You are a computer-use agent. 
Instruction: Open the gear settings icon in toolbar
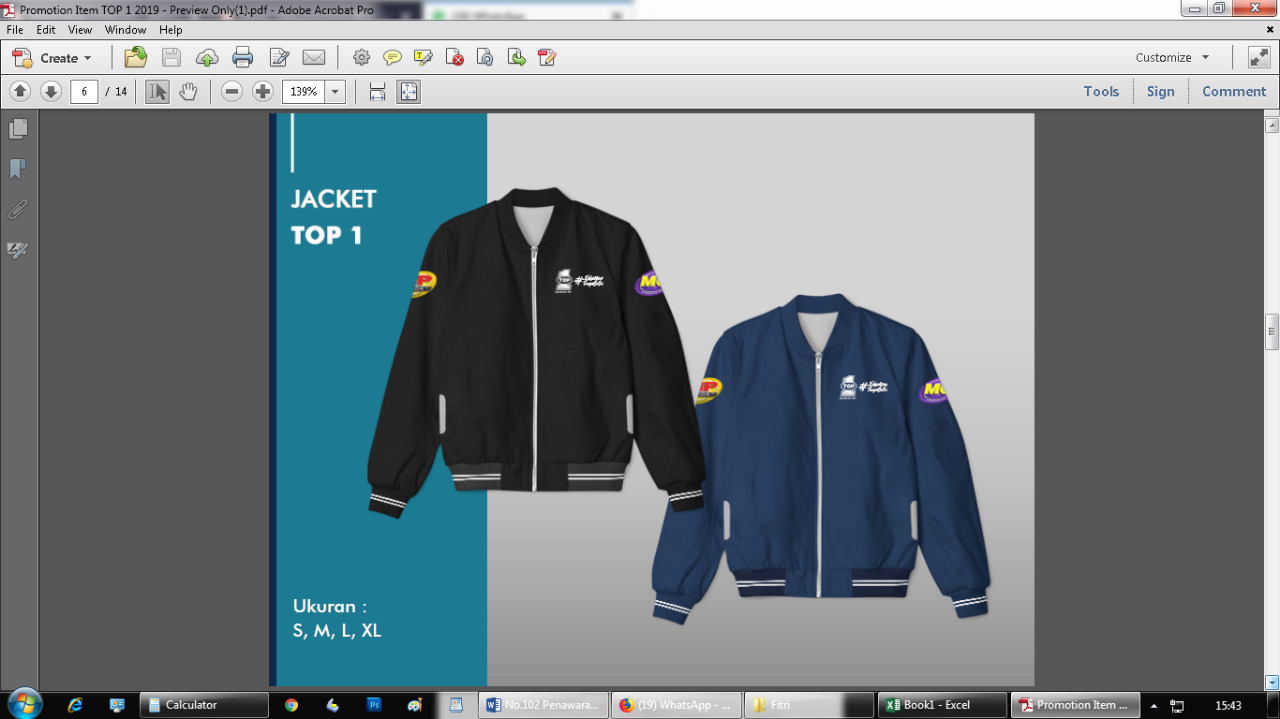pyautogui.click(x=361, y=58)
